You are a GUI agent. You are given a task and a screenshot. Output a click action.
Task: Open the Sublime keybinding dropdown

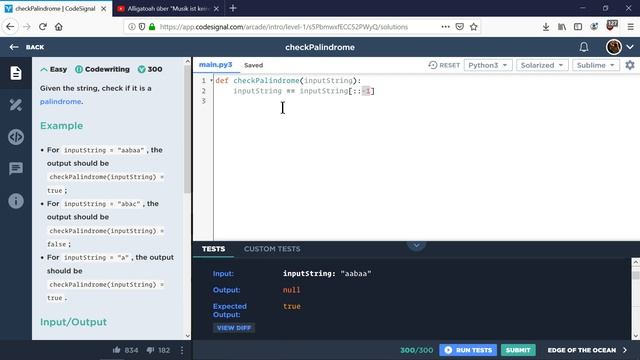596,65
